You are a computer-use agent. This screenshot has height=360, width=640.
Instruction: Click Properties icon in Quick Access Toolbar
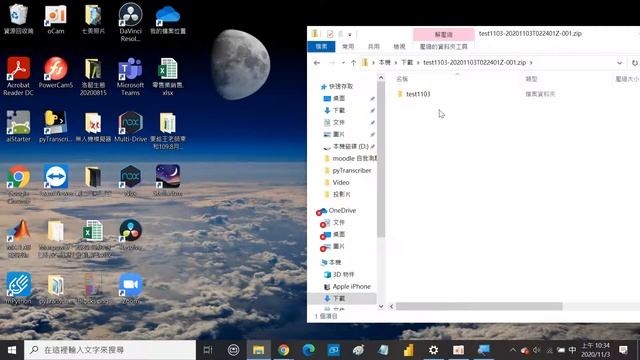[330, 34]
